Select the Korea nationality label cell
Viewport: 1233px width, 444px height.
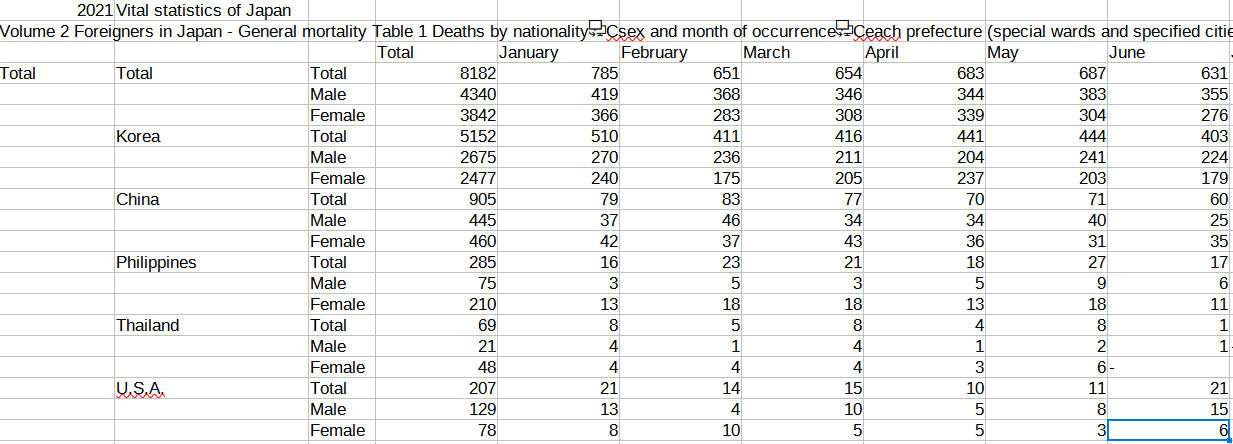211,136
